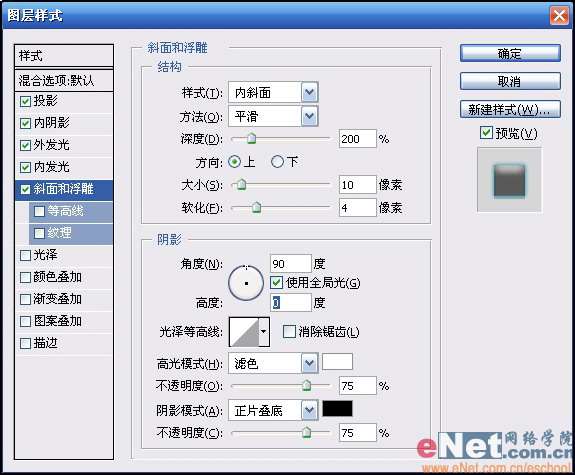The height and width of the screenshot is (475, 575).
Task: Click the angle dial circle
Action: click(x=246, y=283)
